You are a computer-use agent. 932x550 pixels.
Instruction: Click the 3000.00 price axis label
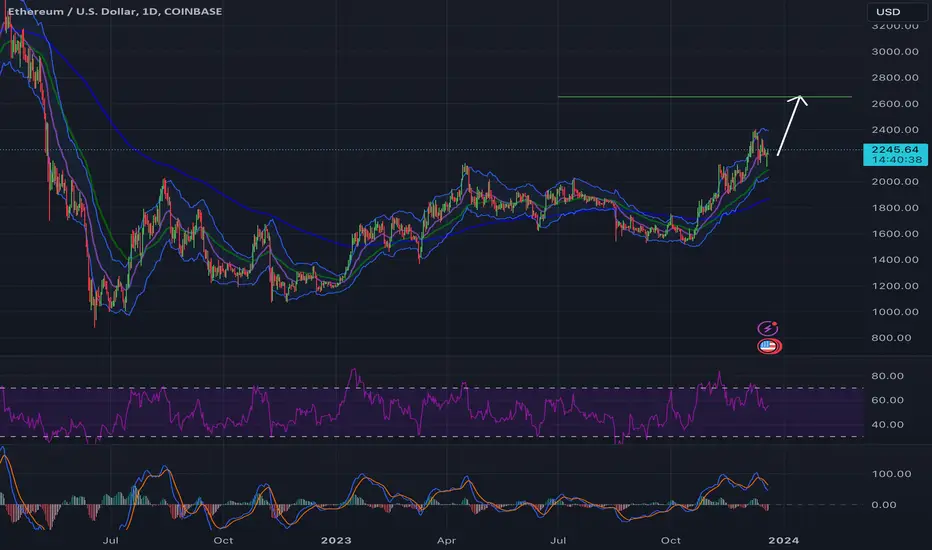tap(895, 52)
